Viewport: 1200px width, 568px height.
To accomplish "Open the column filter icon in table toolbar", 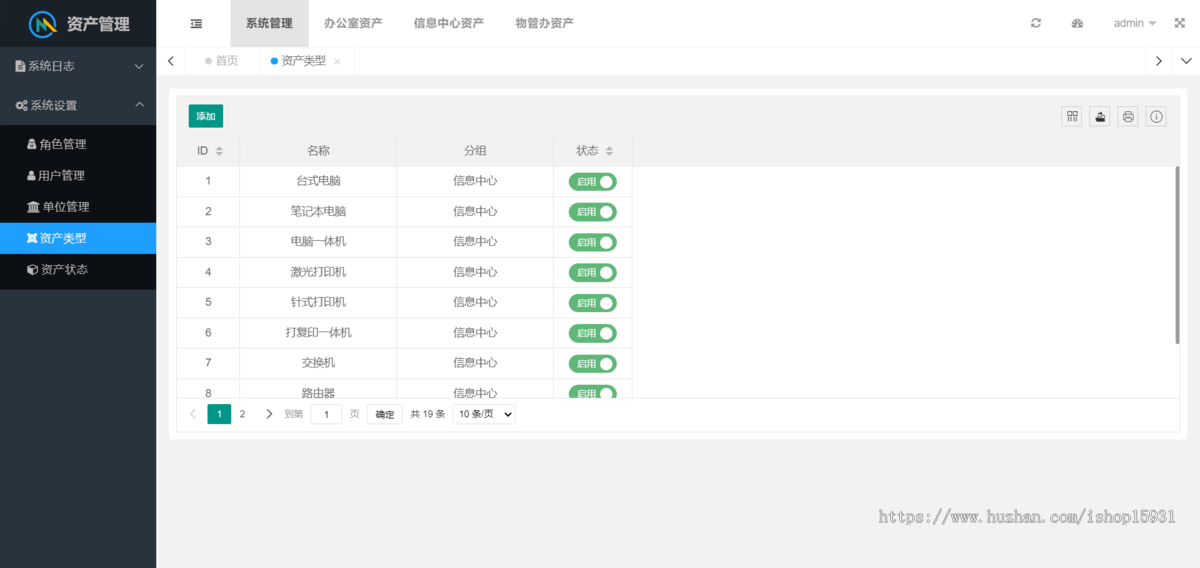I will (1072, 116).
